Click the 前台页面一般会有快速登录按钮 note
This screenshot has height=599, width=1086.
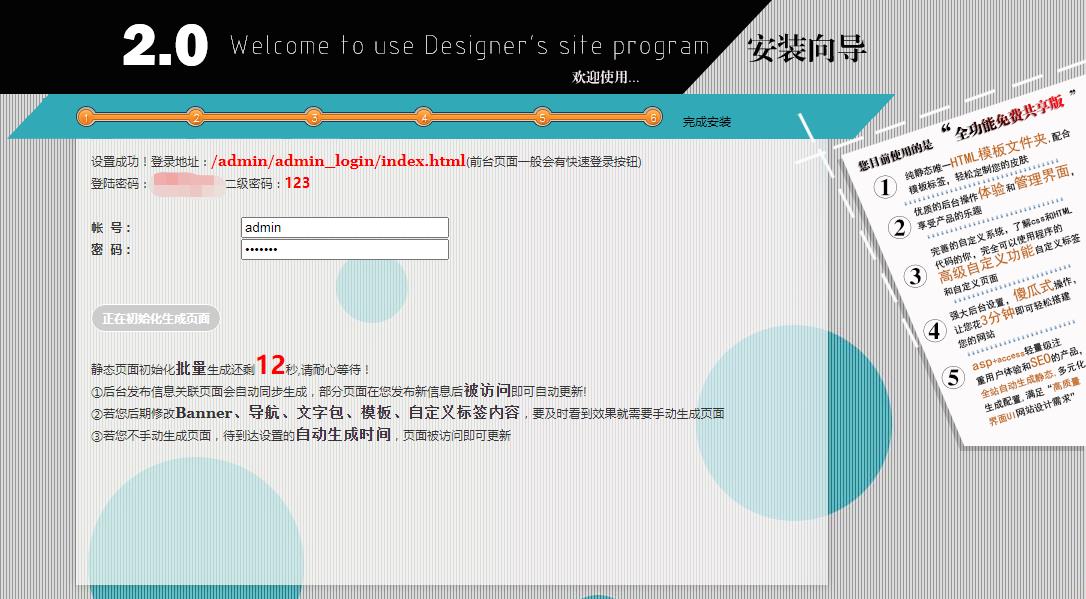[x=553, y=162]
